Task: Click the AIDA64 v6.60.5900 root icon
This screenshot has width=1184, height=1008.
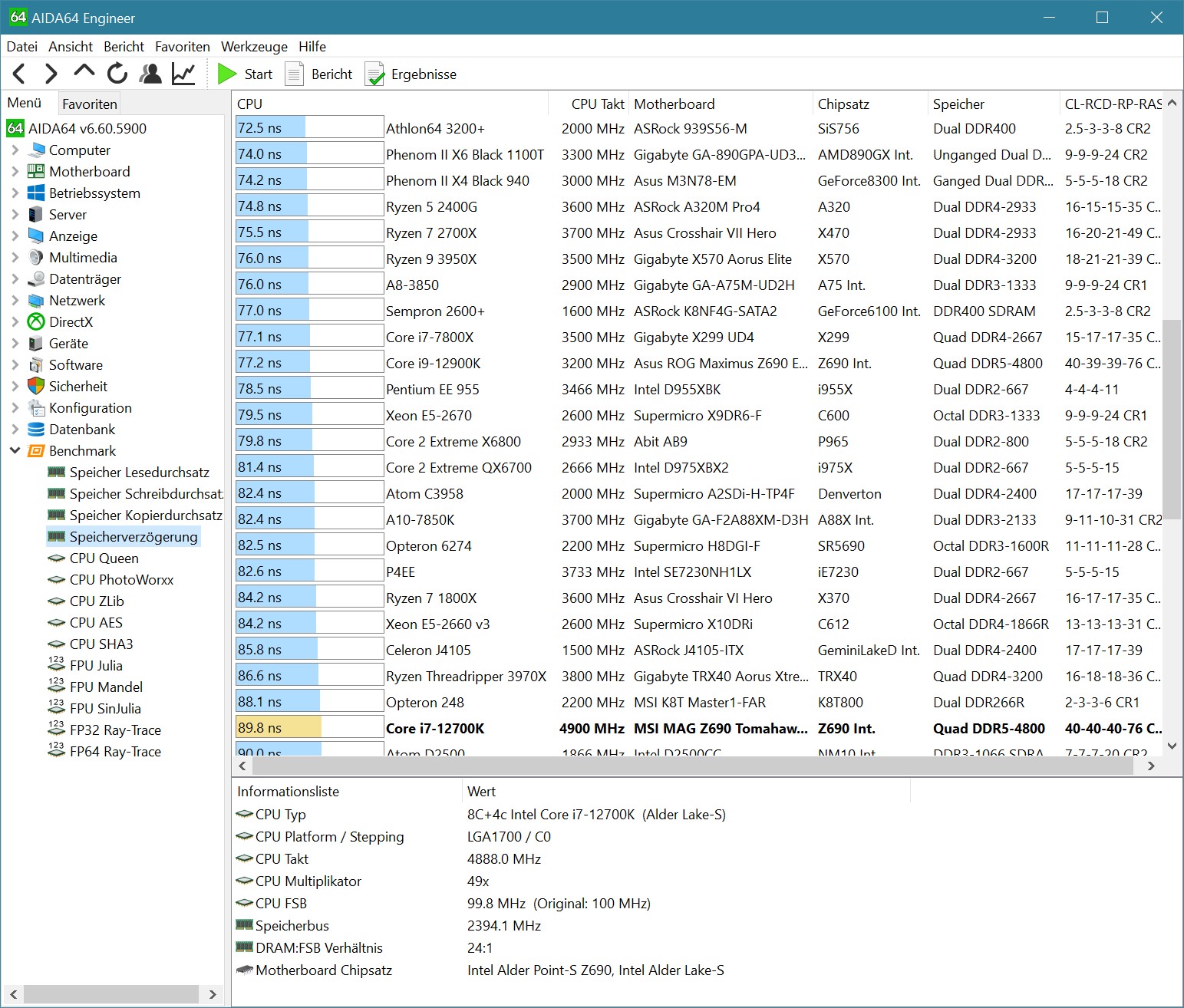Action: [15, 128]
